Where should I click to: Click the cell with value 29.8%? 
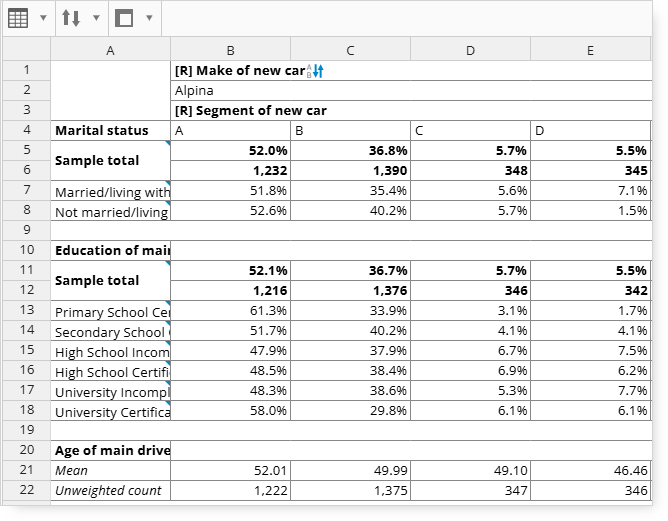350,411
